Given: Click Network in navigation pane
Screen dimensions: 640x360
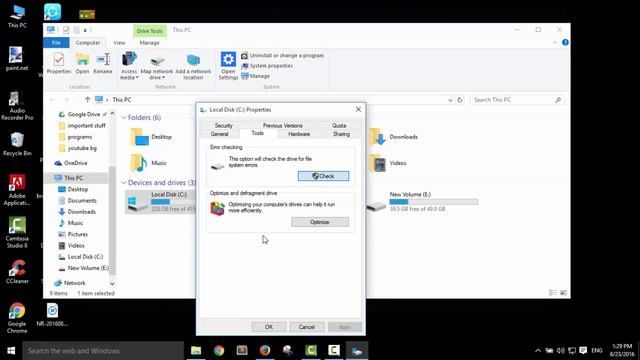Looking at the screenshot, I should (x=70, y=283).
